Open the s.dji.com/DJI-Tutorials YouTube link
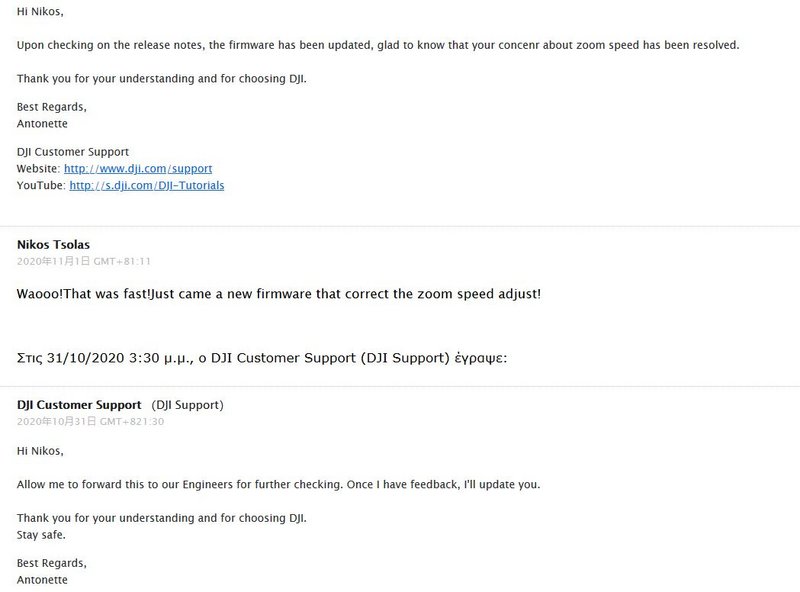 [146, 185]
